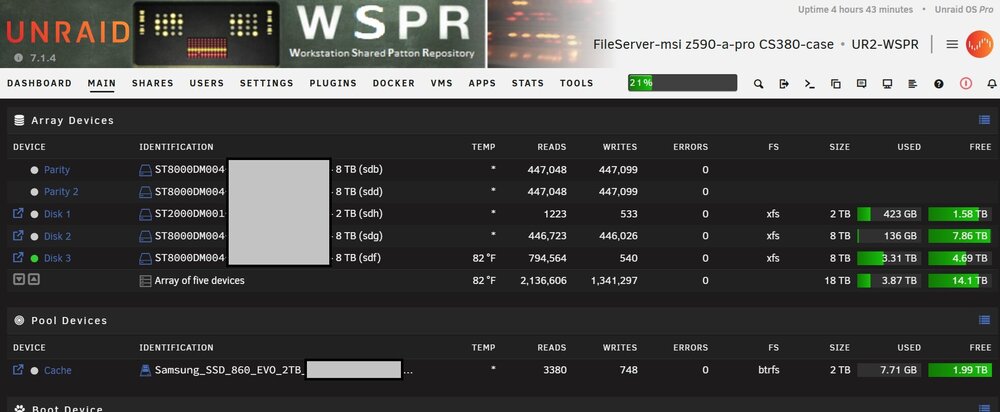Browse Cache pool via its open-link icon
The height and width of the screenshot is (412, 1000).
click(x=18, y=370)
